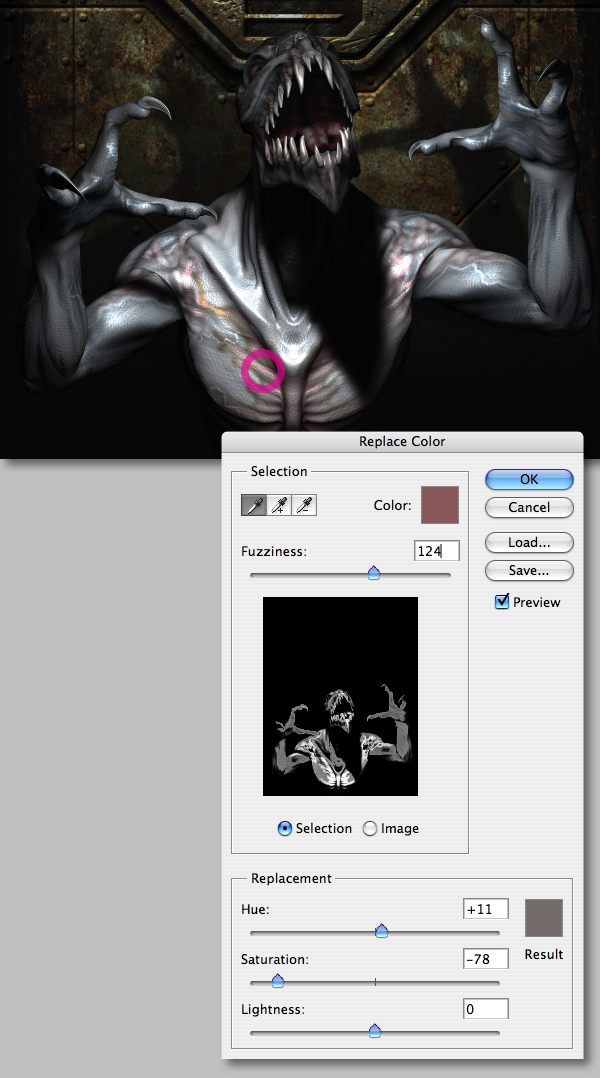Confirm with the OK button
The height and width of the screenshot is (1078, 600).
pyautogui.click(x=529, y=479)
